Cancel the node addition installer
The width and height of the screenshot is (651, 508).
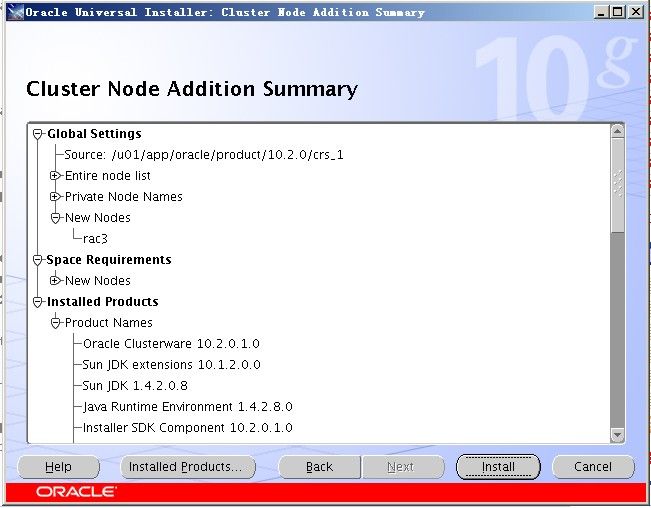(593, 467)
